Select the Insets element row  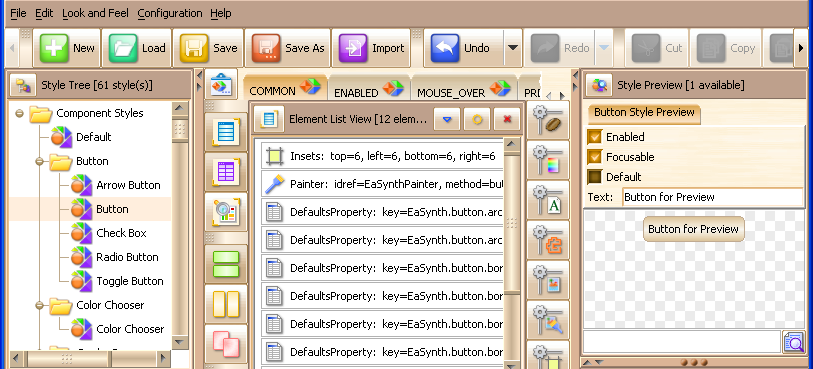pos(382,156)
